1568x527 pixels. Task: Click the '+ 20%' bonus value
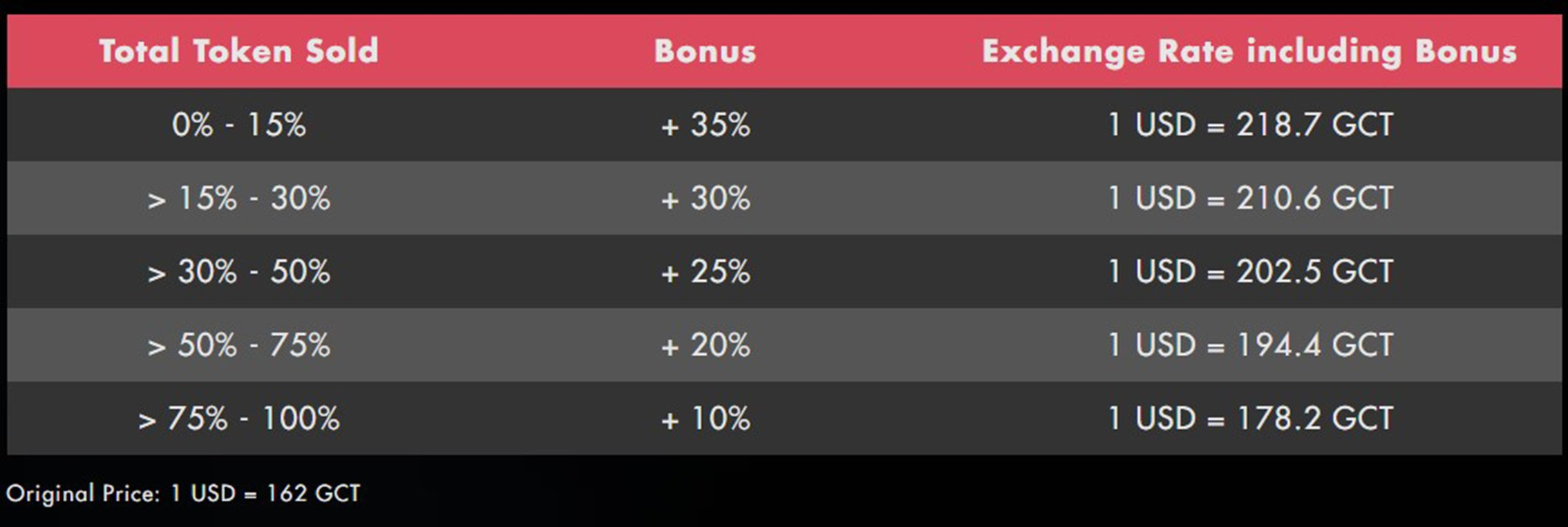click(705, 345)
